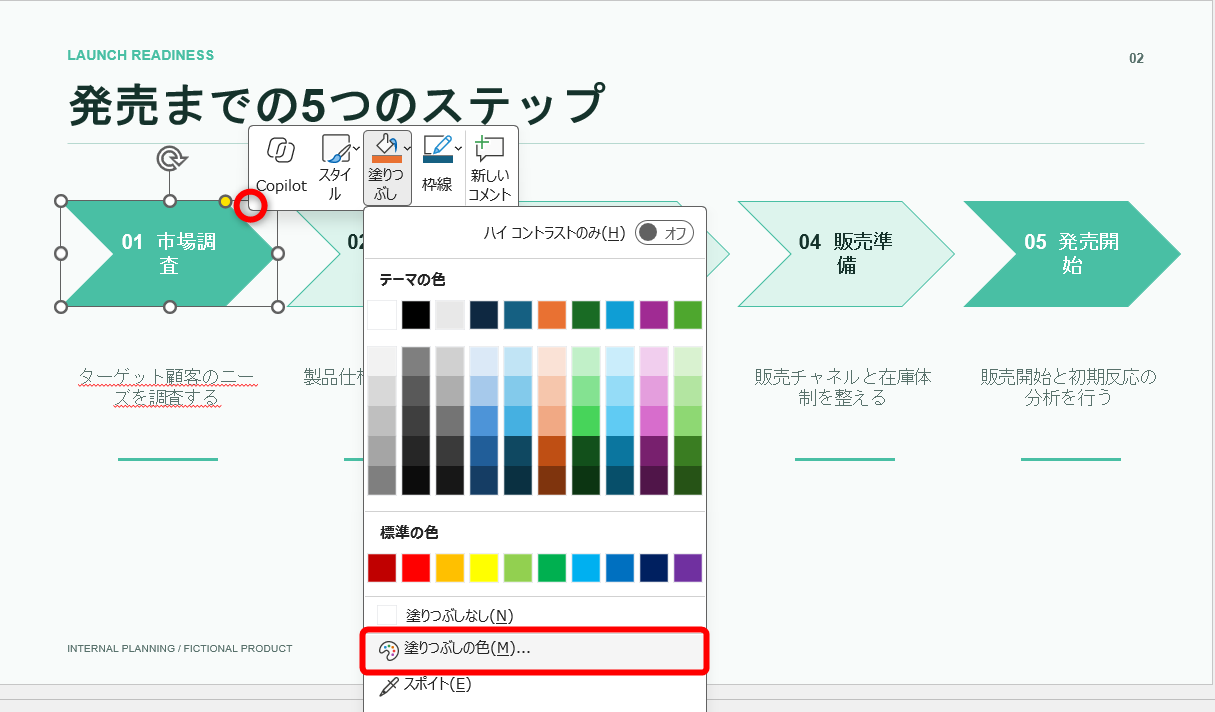Pick black in the theme colors top row
This screenshot has height=712, width=1215.
click(416, 315)
